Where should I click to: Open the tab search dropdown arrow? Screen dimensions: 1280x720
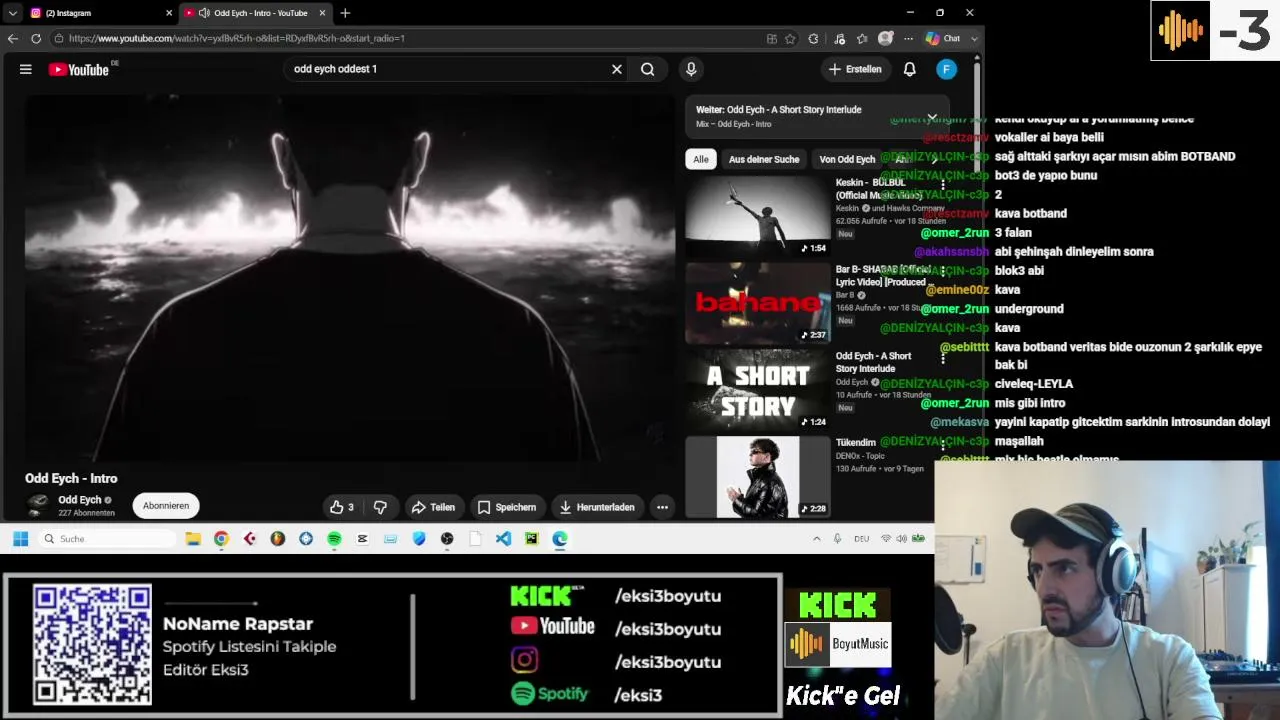tap(12, 13)
